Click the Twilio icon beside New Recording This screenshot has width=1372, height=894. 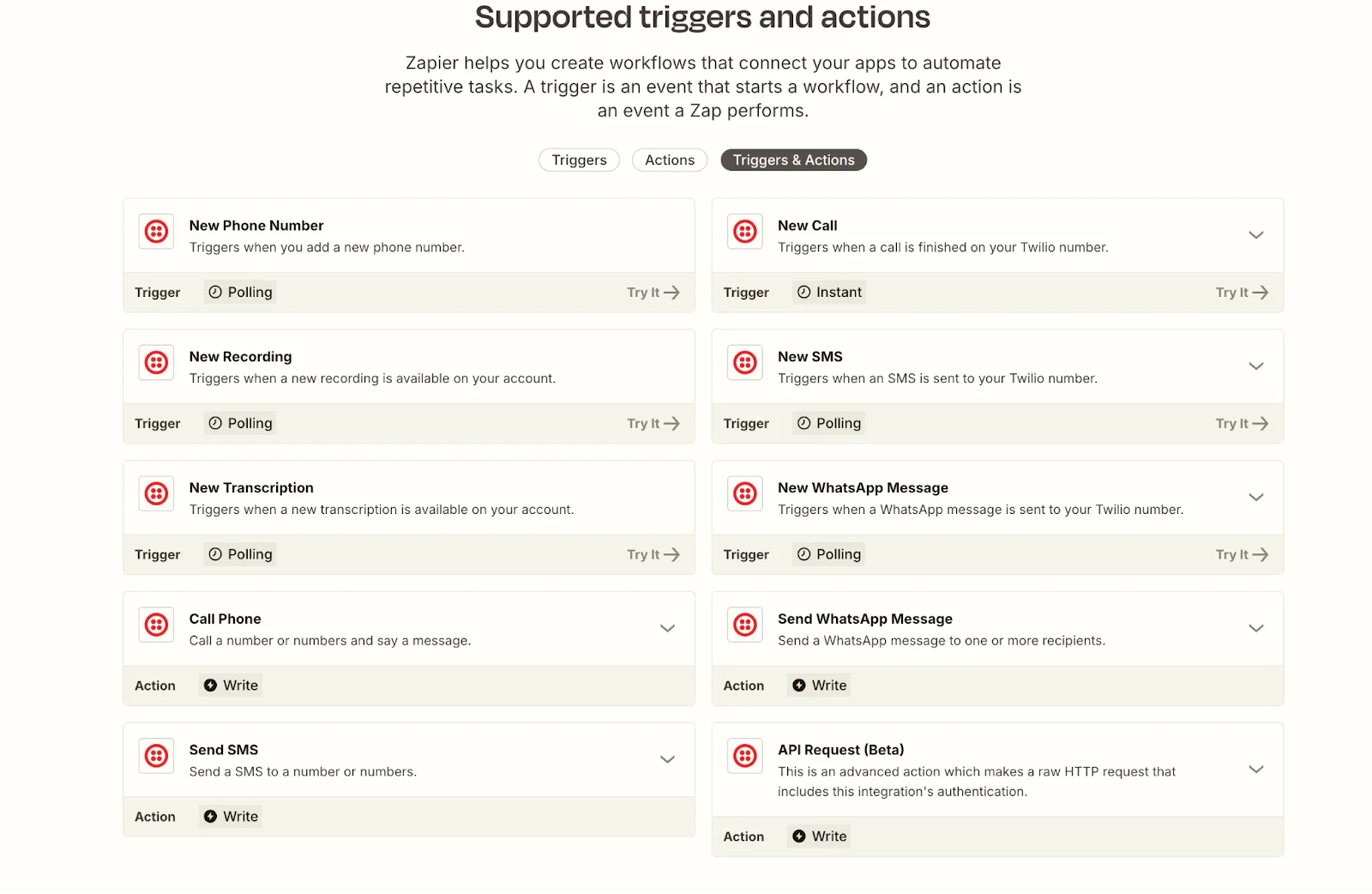(x=156, y=363)
